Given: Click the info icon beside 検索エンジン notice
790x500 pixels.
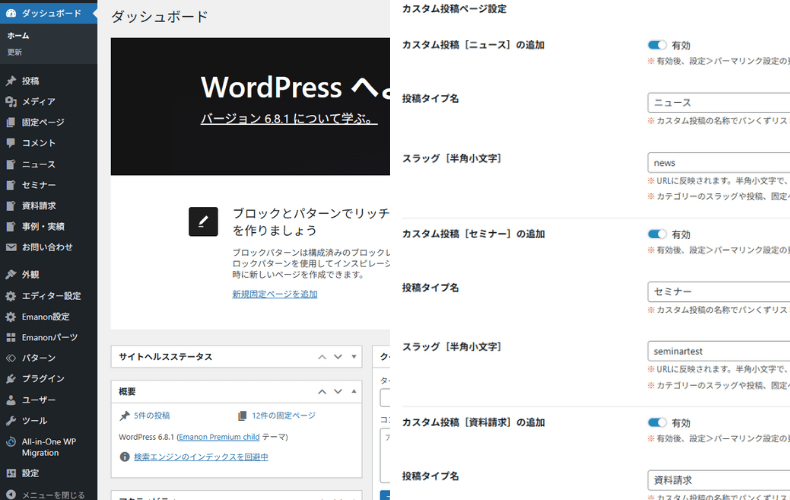Looking at the screenshot, I should click(x=124, y=457).
